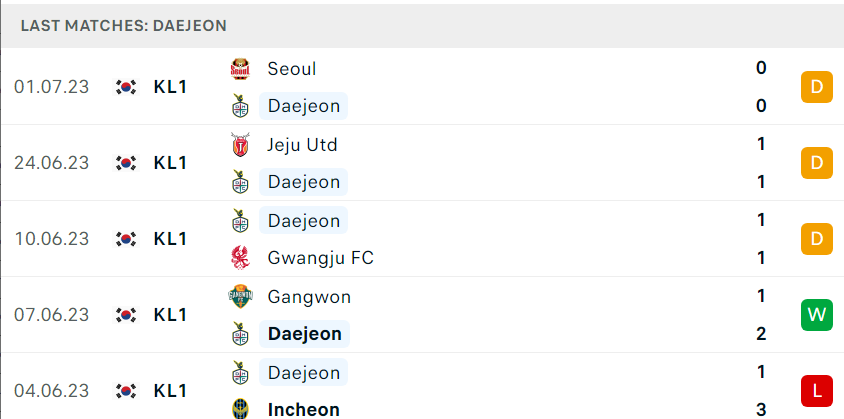844x419 pixels.
Task: Click the Incheon club crest icon
Action: (240, 409)
